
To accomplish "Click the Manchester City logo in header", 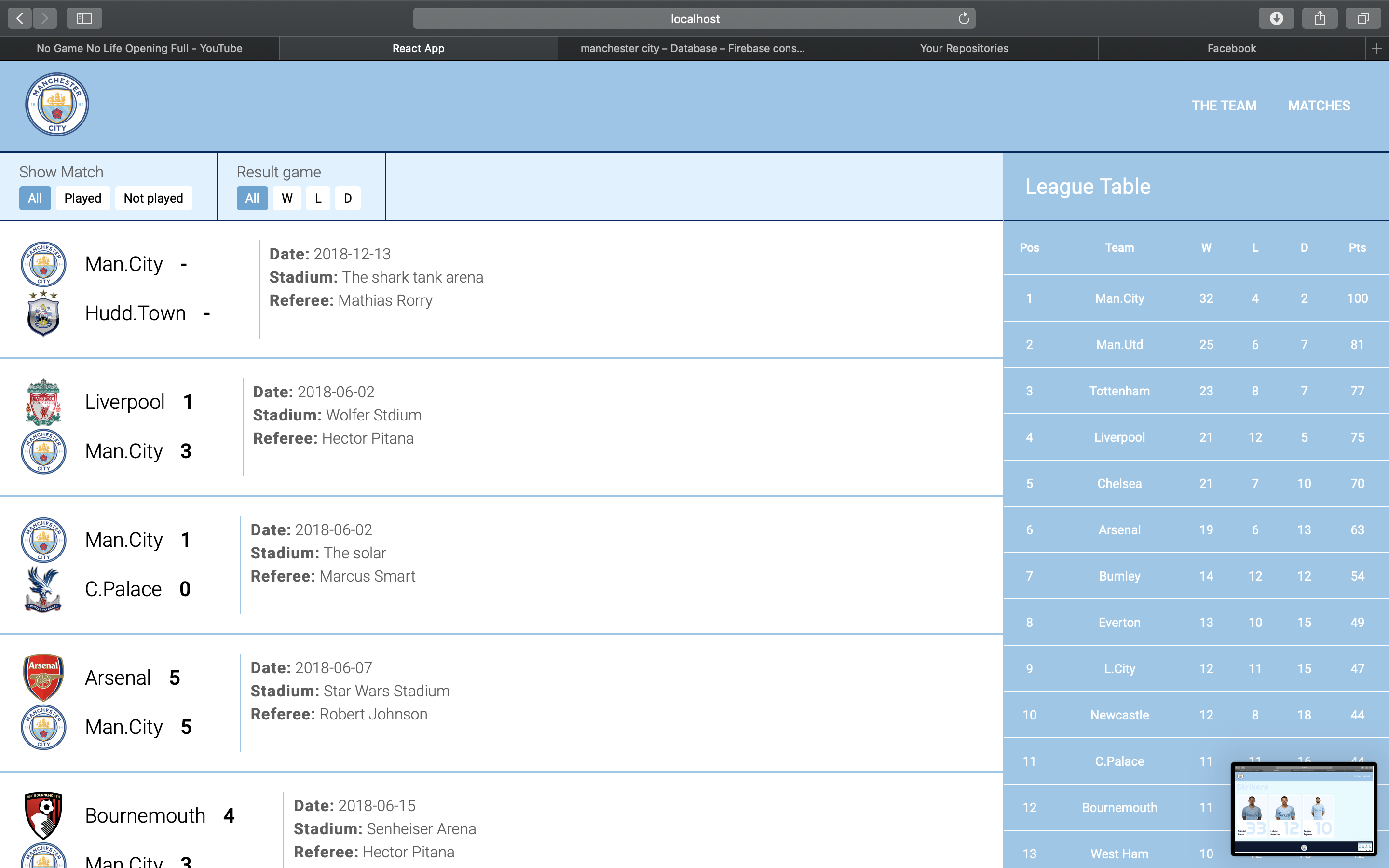I will pyautogui.click(x=57, y=105).
